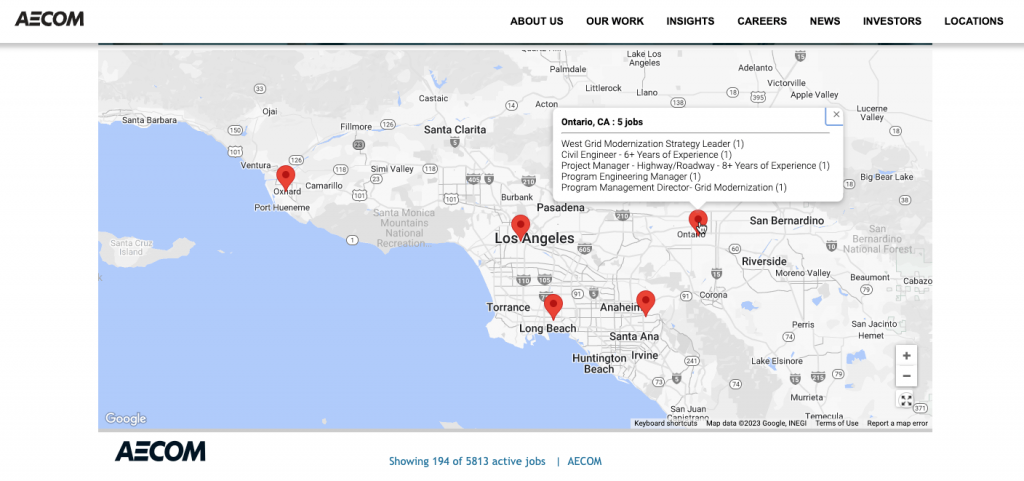Image resolution: width=1024 pixels, height=481 pixels.
Task: Click the Pasadena map label
Action: (560, 208)
